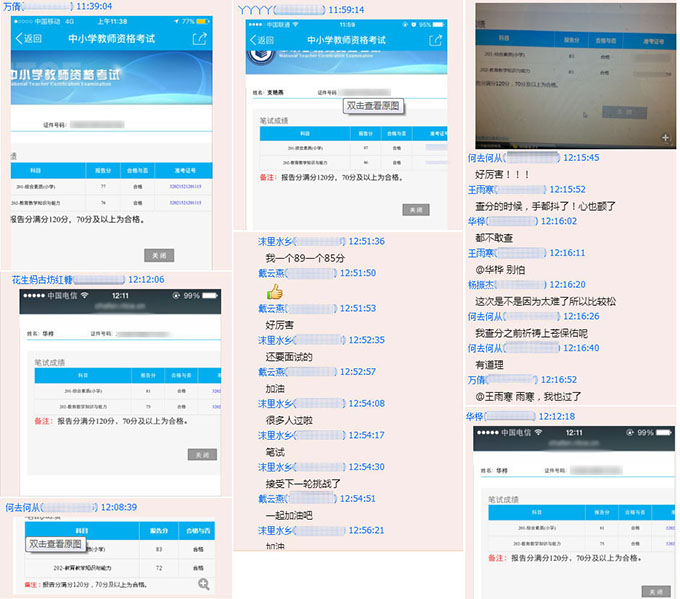Click sender 戴云燕 at 12:51:50
This screenshot has height=599, width=680.
pyautogui.click(x=271, y=273)
